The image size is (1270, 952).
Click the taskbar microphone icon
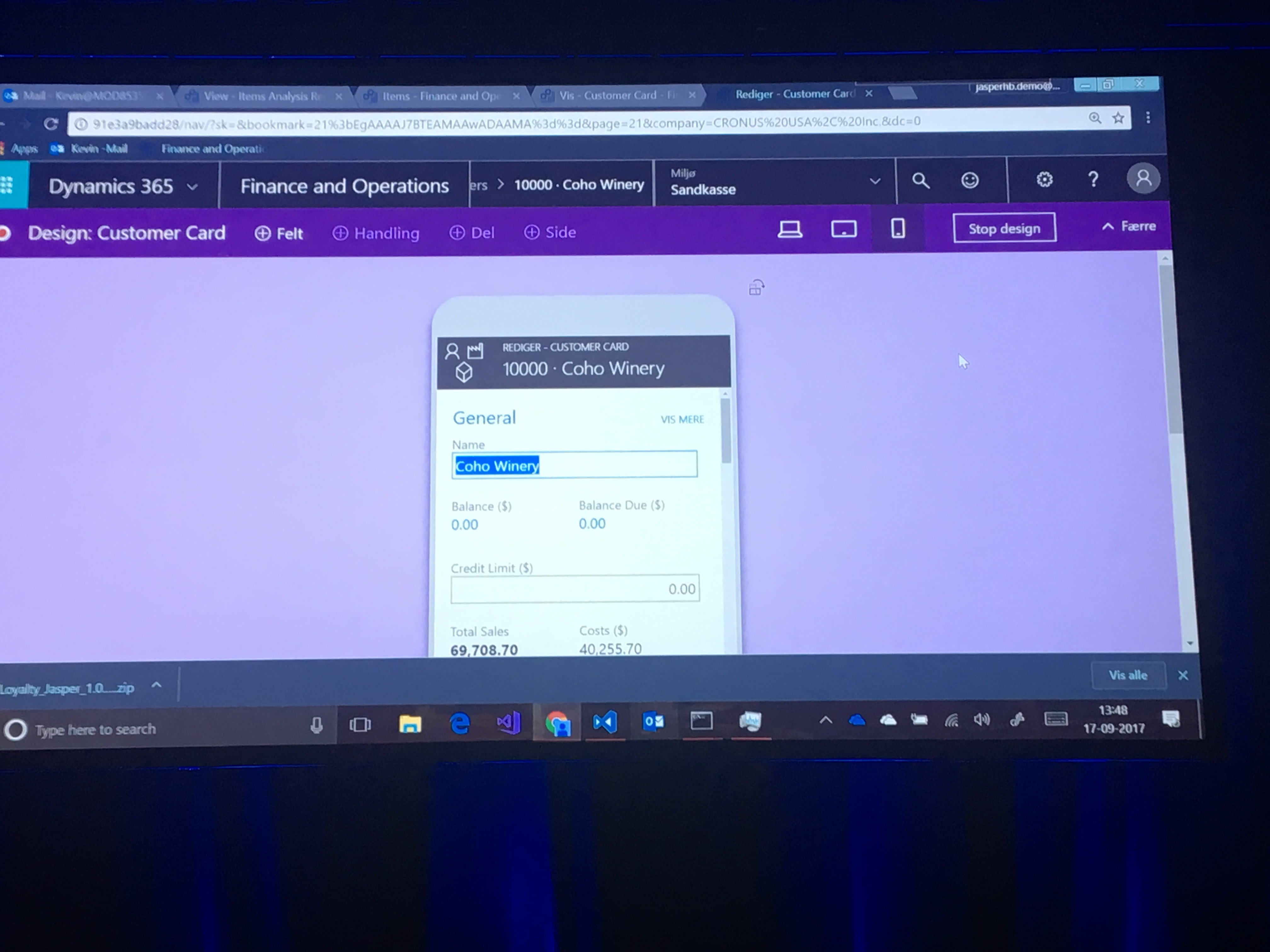click(316, 726)
